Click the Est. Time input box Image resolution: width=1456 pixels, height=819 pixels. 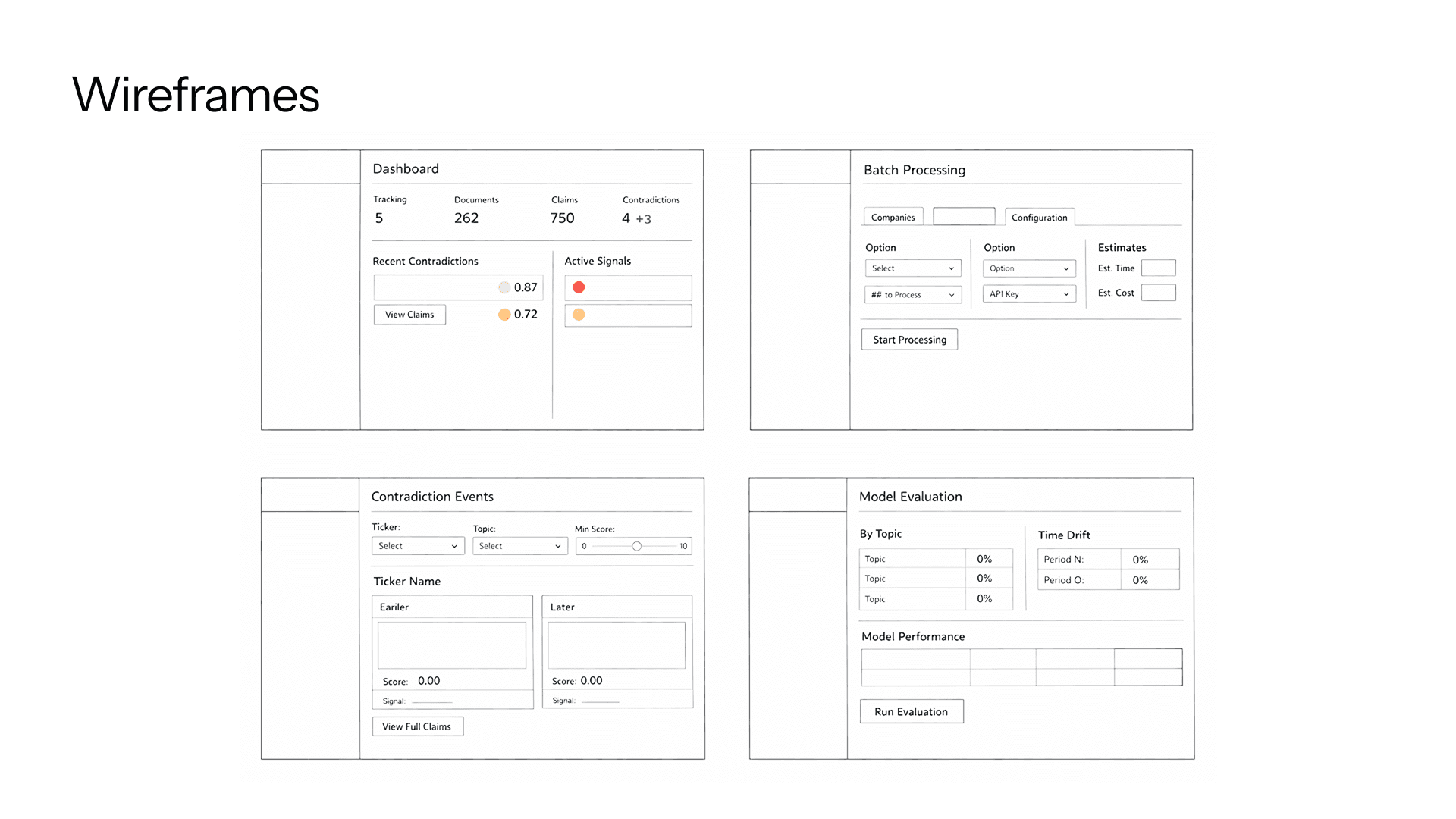[1158, 268]
